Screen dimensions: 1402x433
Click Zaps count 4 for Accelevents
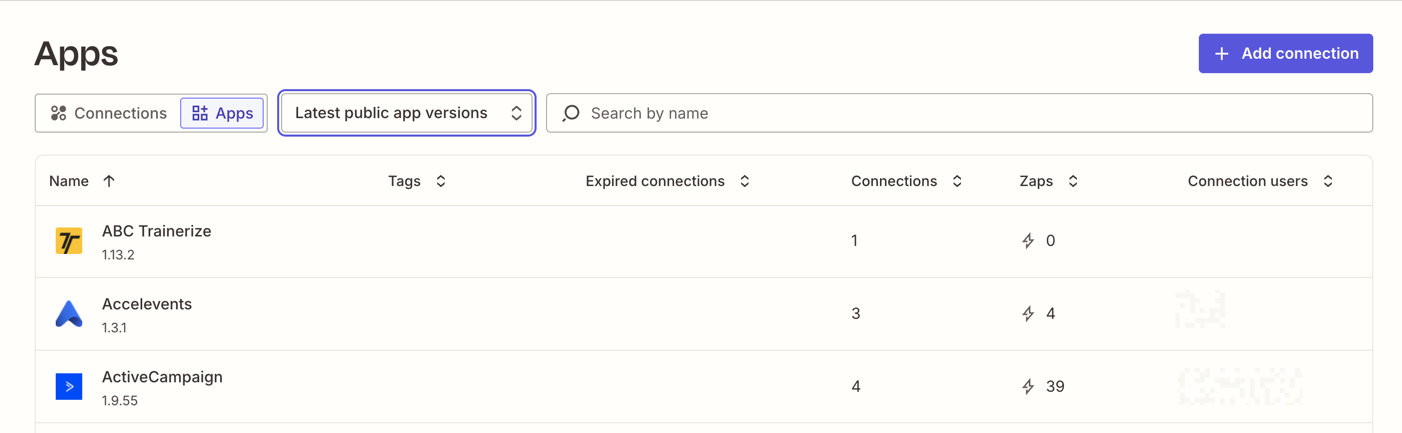coord(1050,314)
